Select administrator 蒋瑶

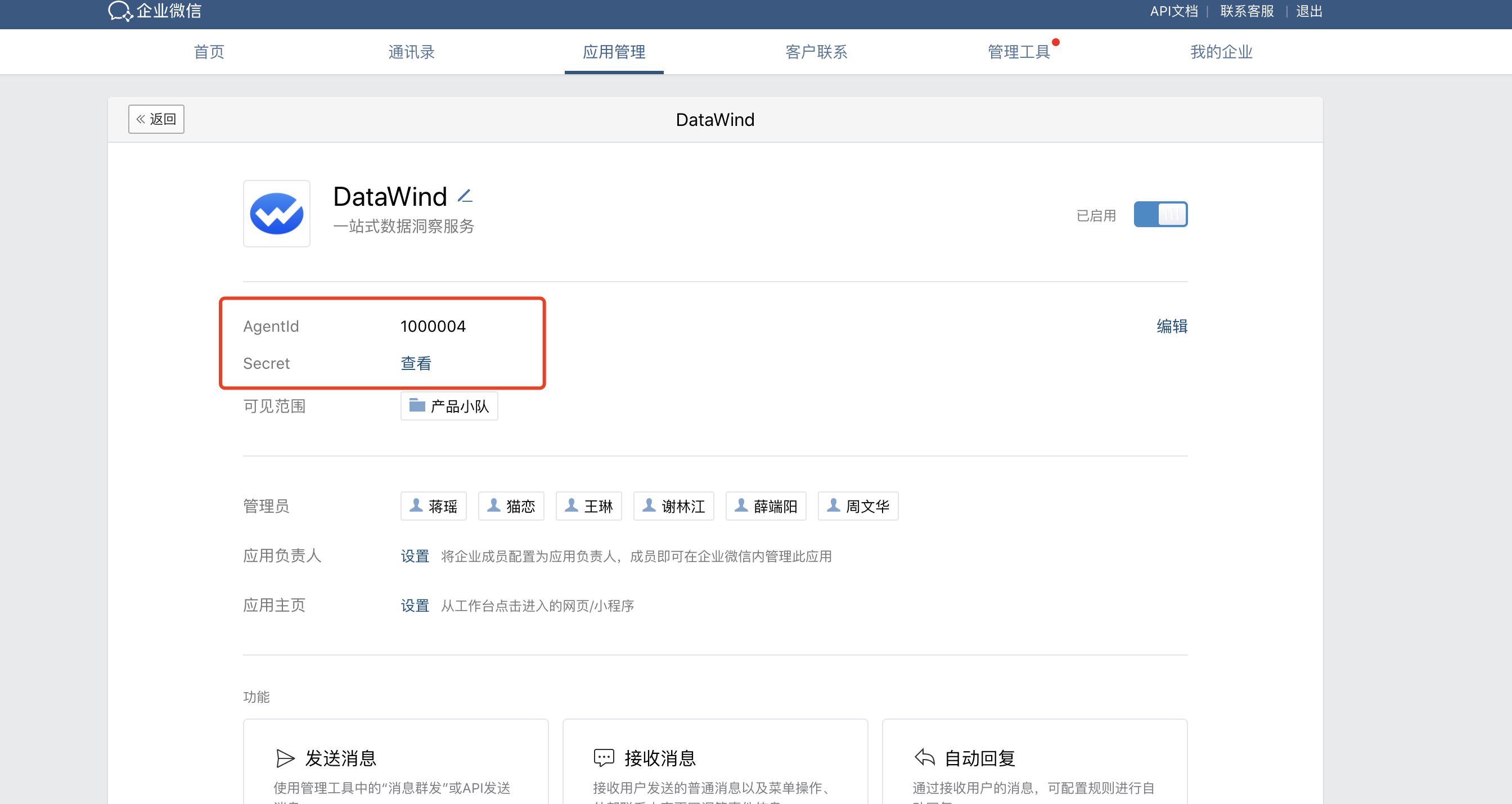click(x=433, y=506)
